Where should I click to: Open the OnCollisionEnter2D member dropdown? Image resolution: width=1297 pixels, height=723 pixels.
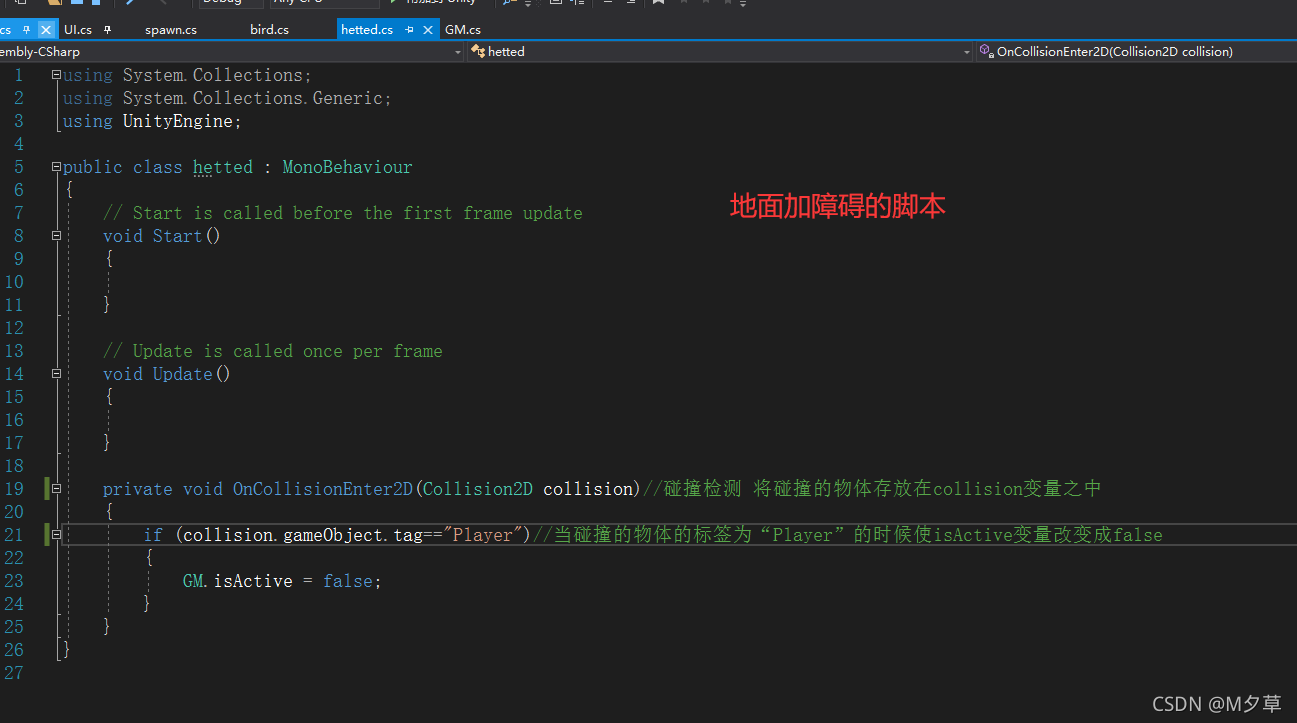(x=1136, y=51)
